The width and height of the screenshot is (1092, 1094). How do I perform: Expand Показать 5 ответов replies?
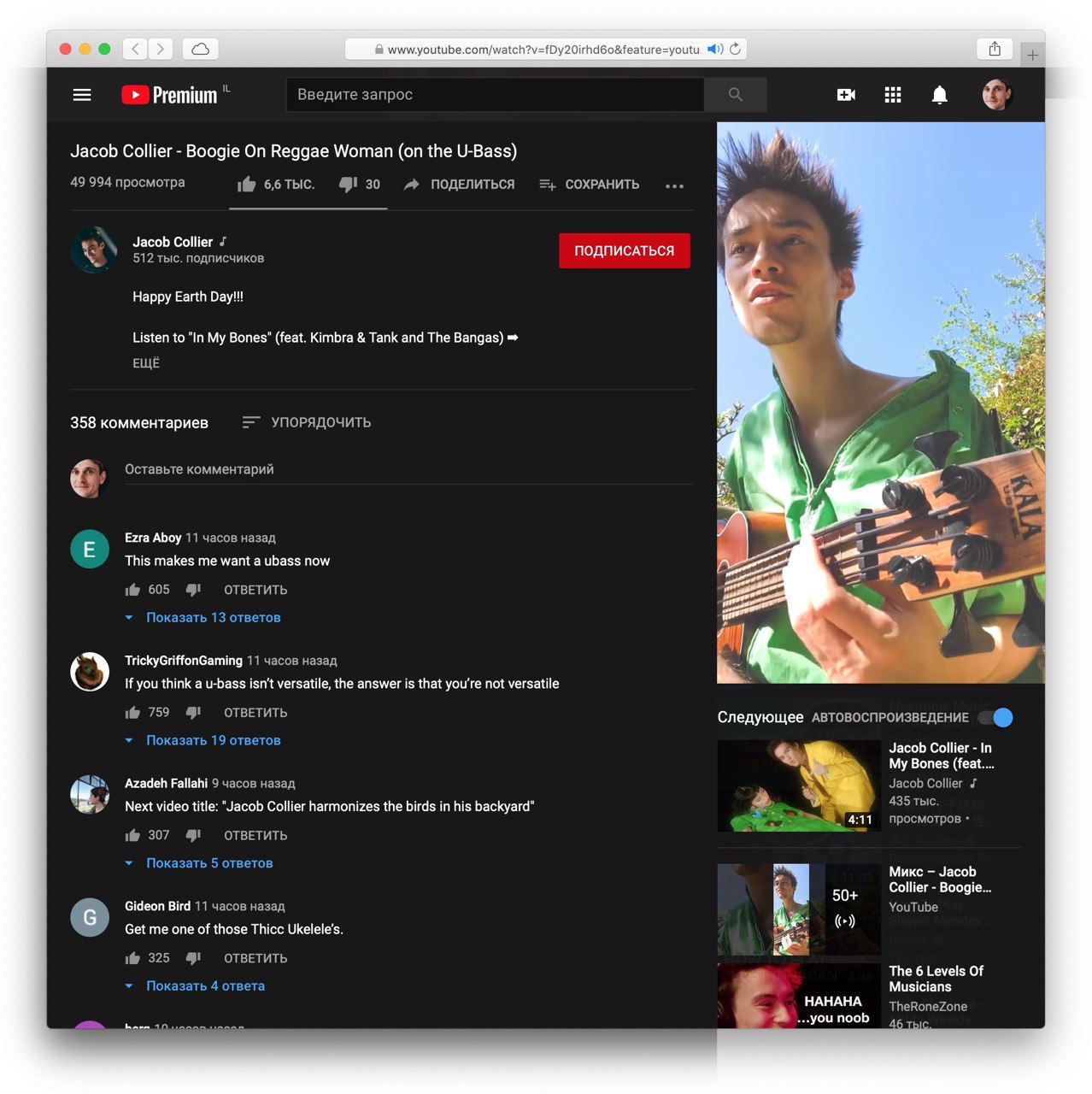pos(199,864)
